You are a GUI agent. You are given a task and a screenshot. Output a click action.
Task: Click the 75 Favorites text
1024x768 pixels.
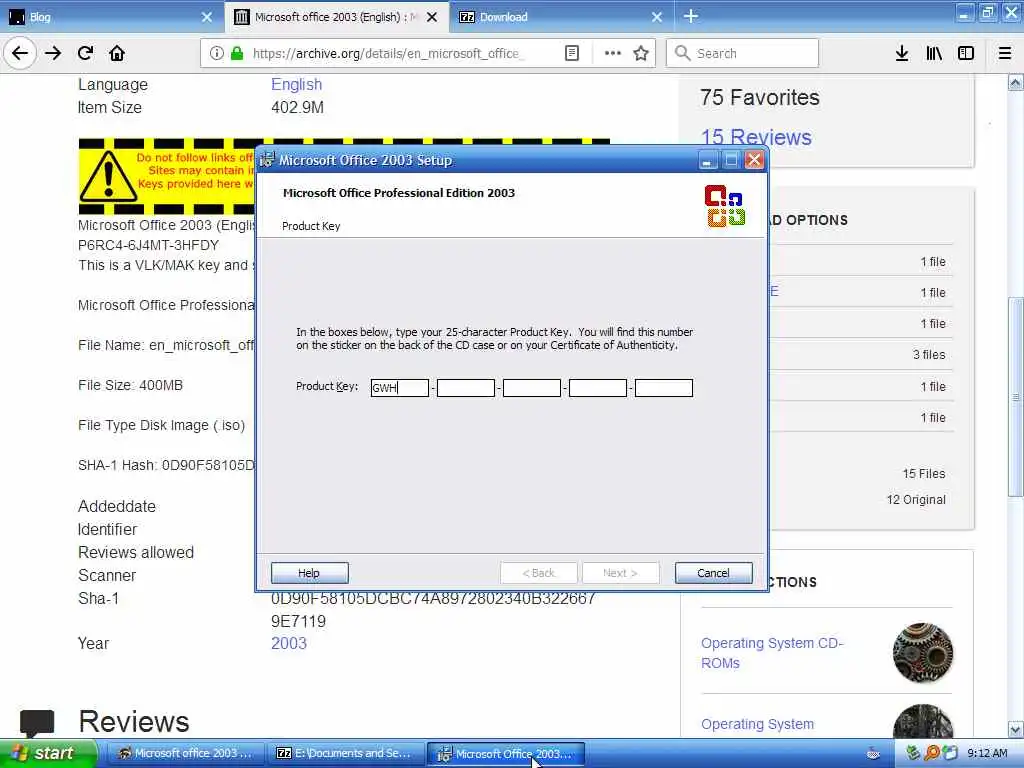(x=760, y=97)
